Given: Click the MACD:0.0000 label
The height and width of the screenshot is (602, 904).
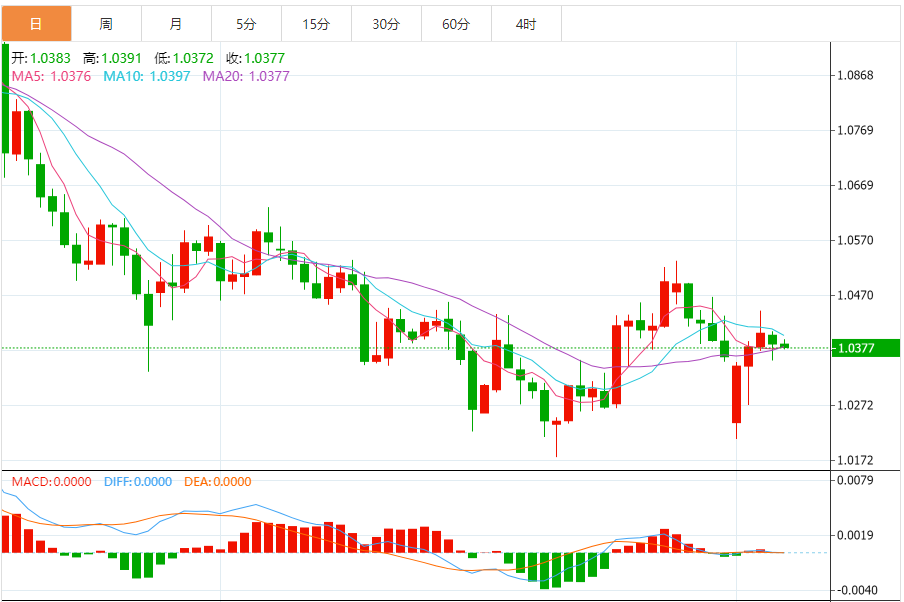Looking at the screenshot, I should (51, 481).
